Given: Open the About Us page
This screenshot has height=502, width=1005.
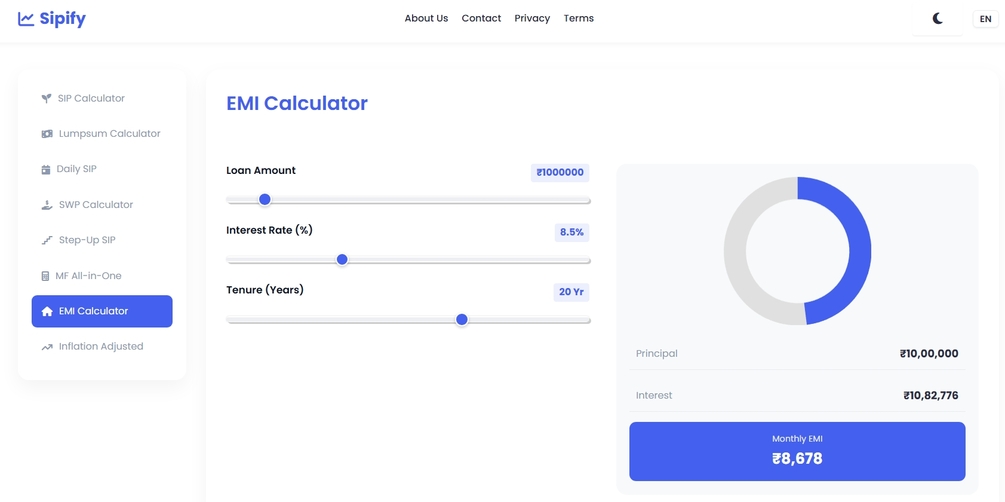Looking at the screenshot, I should (426, 18).
